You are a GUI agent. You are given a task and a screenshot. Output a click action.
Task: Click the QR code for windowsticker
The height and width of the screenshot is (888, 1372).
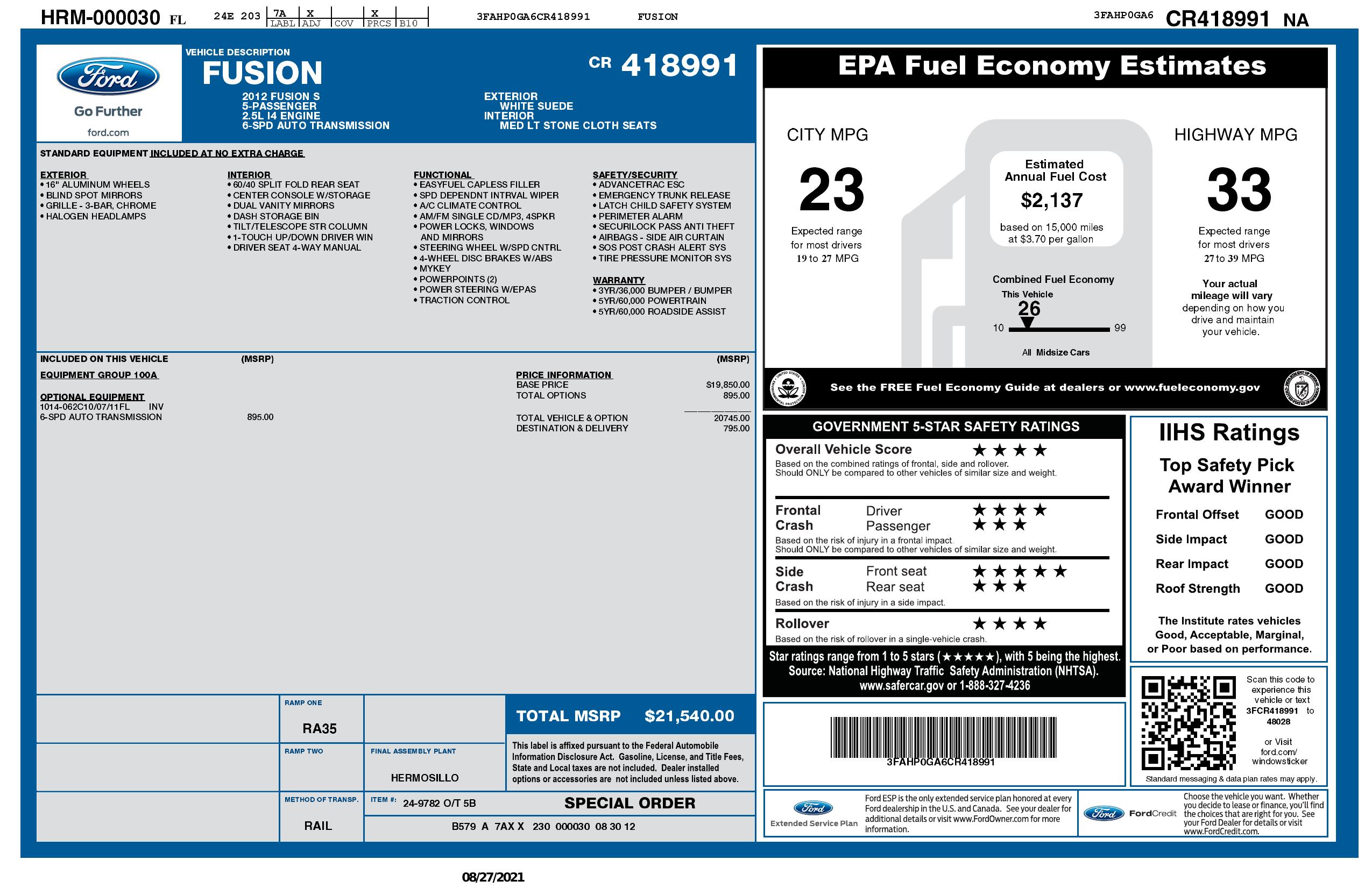[x=1188, y=723]
